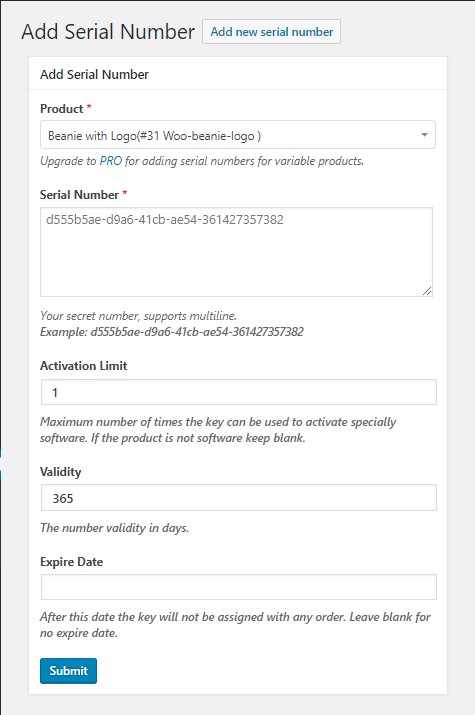The image size is (475, 715).
Task: Click the Activation Limit label
Action: click(x=83, y=366)
